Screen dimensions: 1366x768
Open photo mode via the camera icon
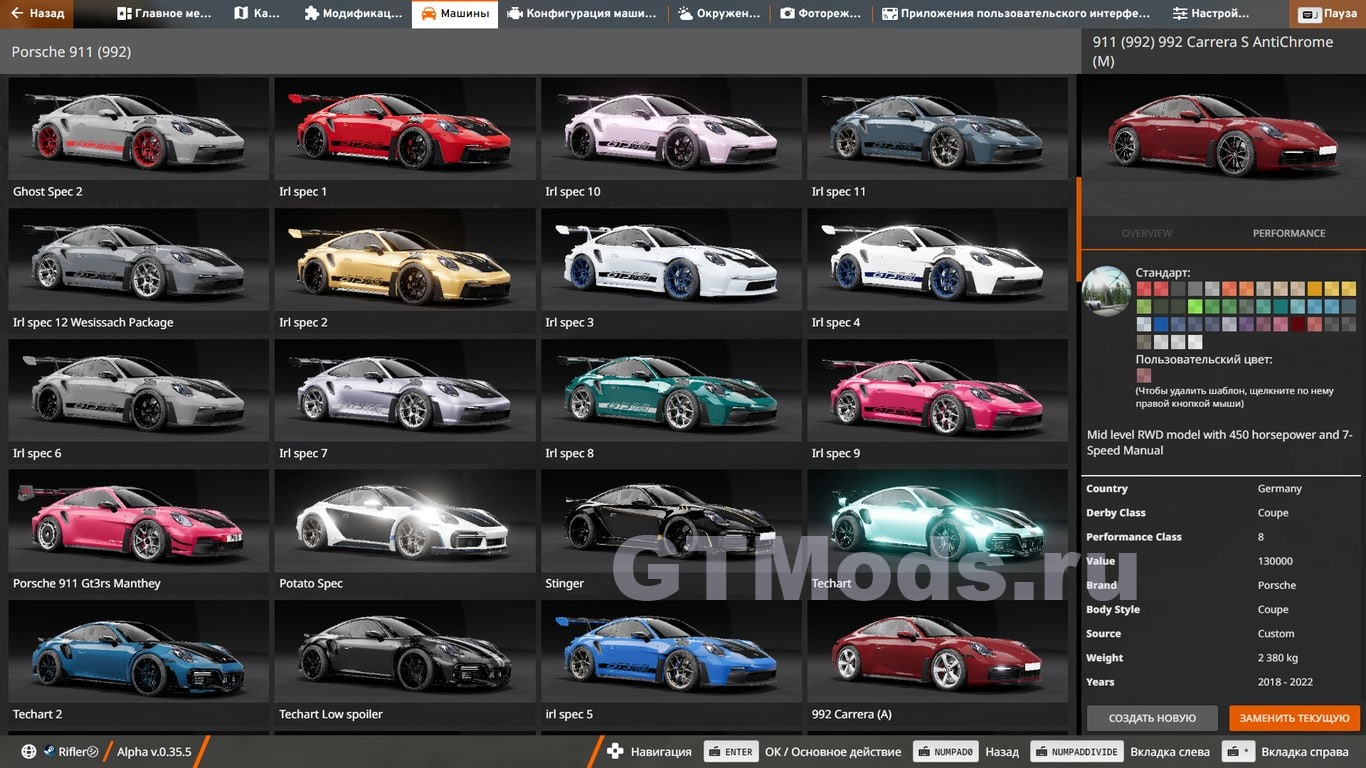787,14
